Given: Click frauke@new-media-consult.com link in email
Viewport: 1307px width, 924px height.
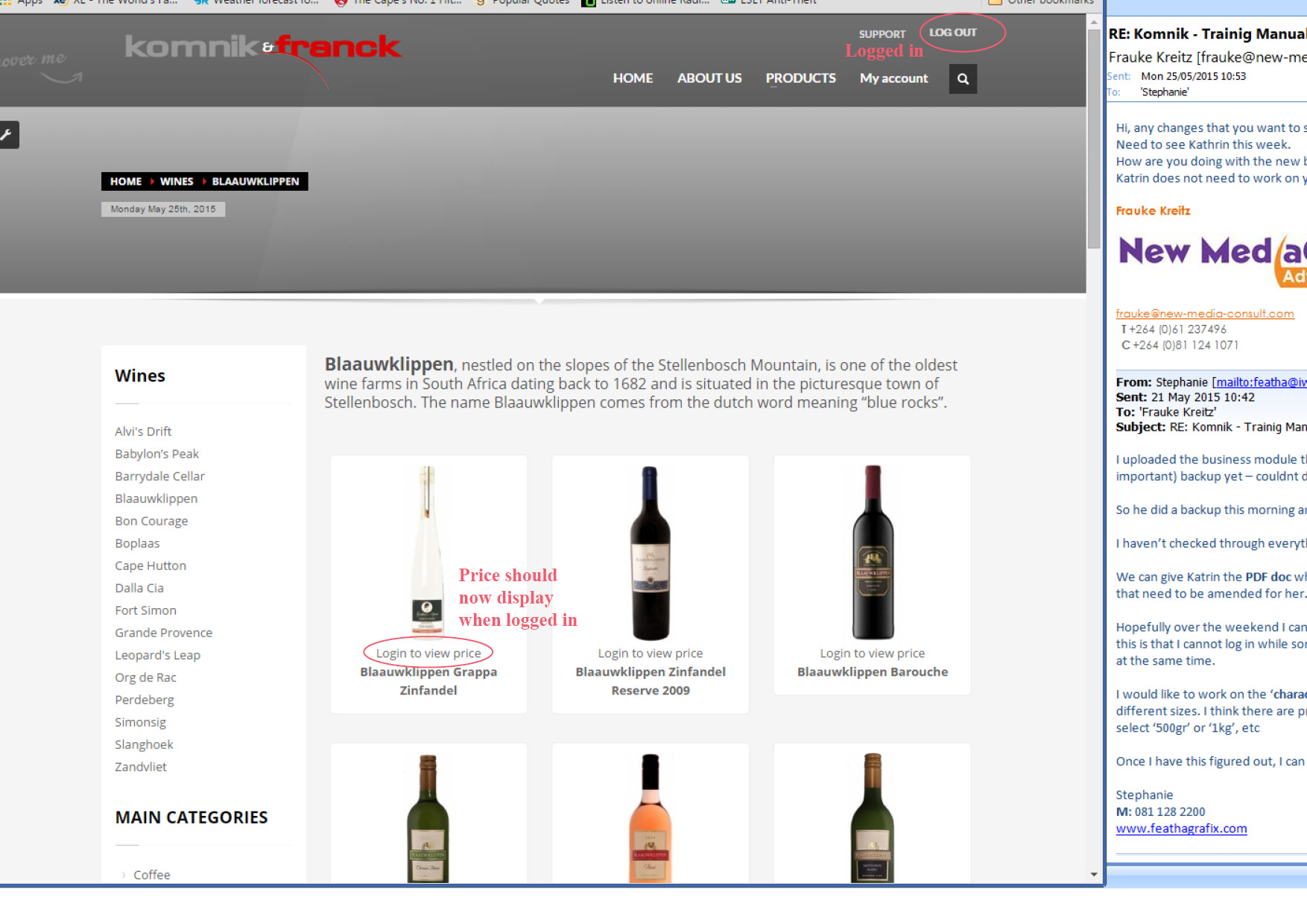Looking at the screenshot, I should tap(1205, 314).
